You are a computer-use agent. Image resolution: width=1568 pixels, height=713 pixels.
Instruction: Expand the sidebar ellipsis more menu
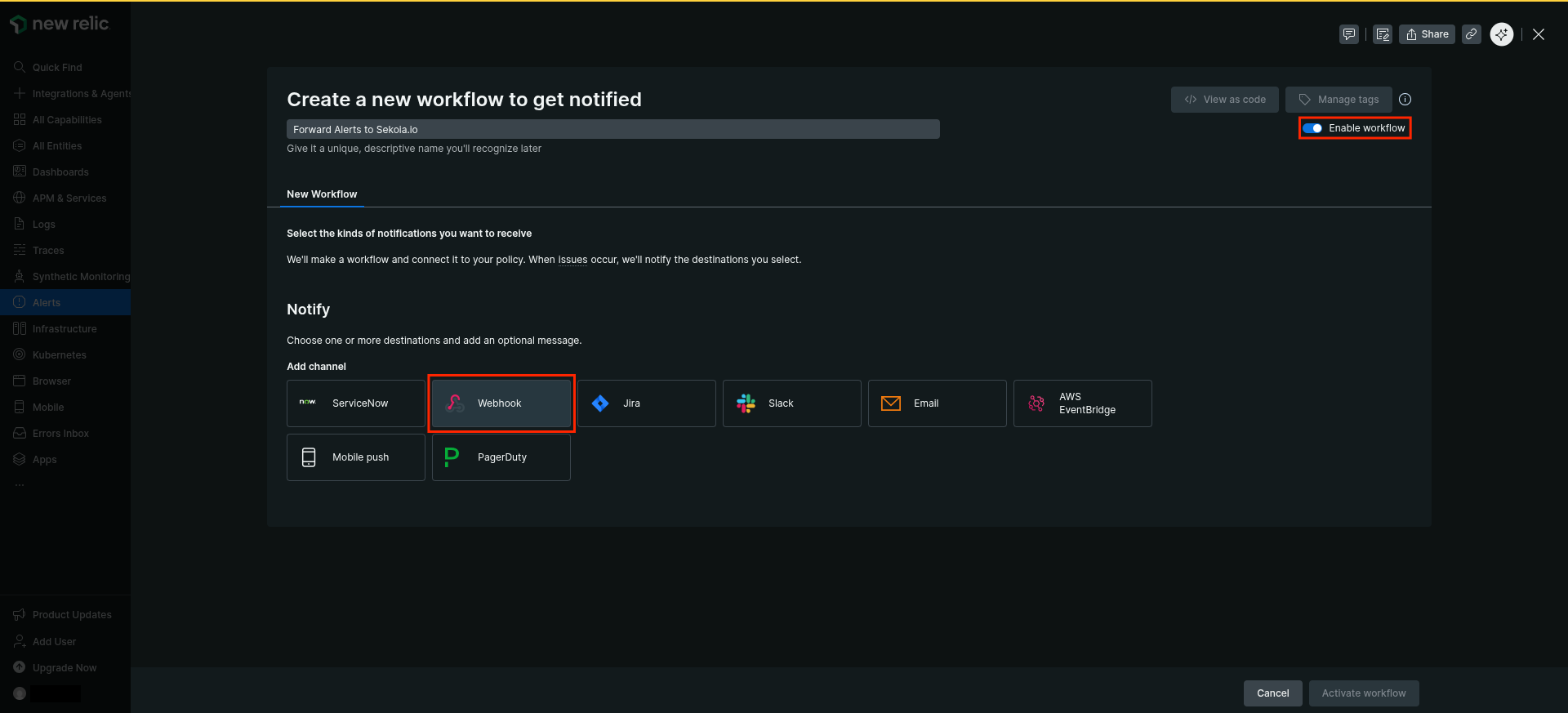[20, 485]
